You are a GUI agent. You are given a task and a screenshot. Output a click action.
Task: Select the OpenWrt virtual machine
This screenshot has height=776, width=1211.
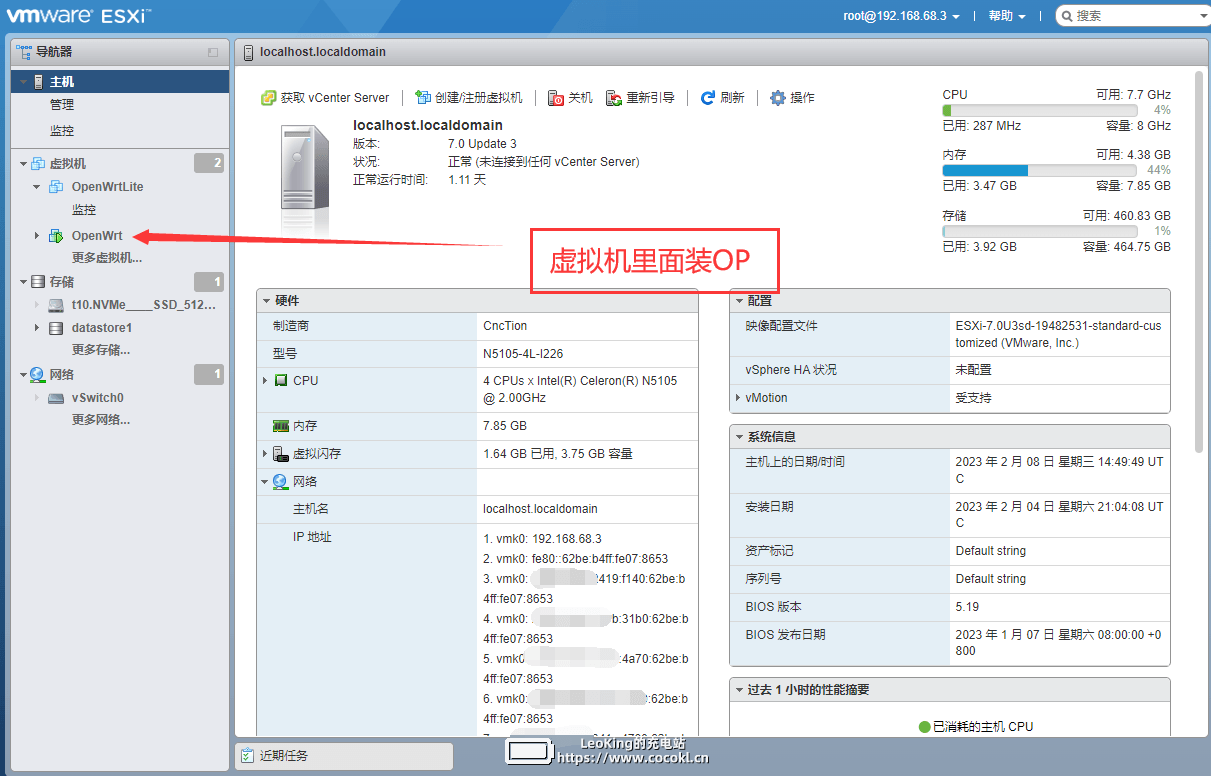click(97, 236)
